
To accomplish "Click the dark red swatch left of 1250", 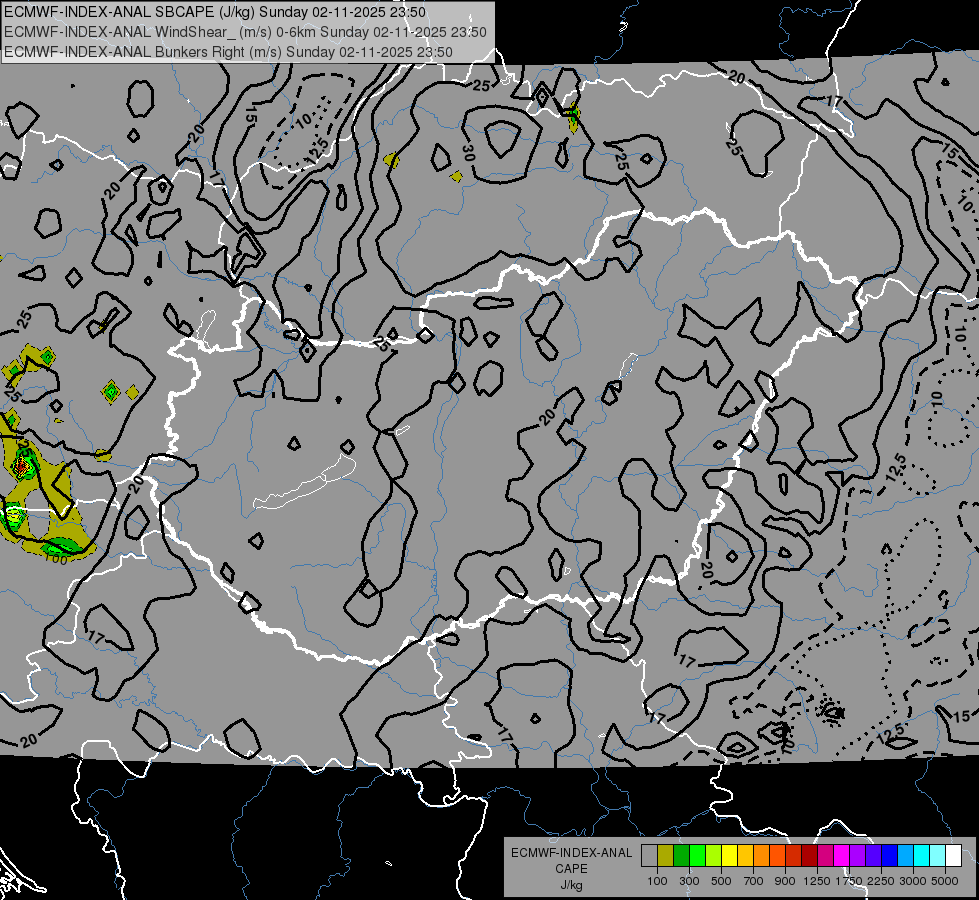I will click(810, 855).
